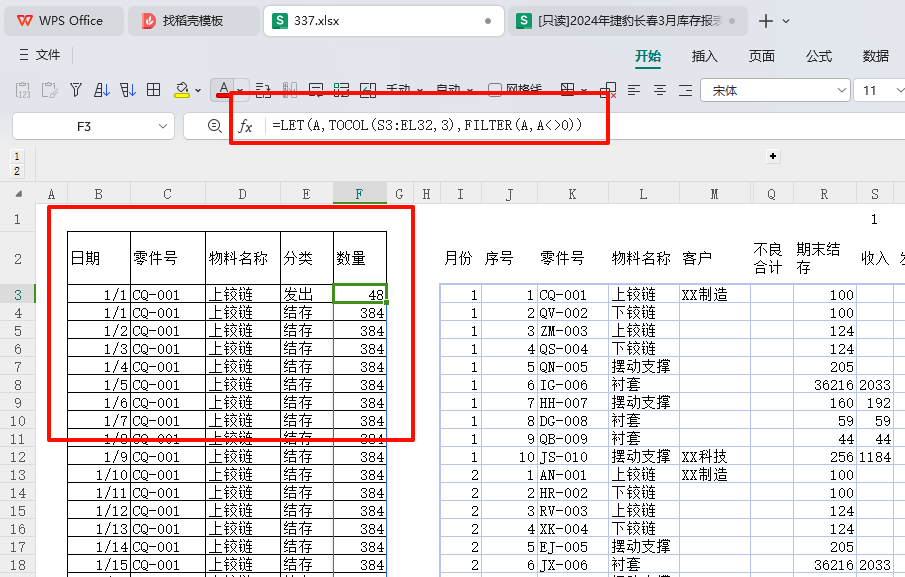
Task: Select cell F3 containing 48
Action: [x=360, y=294]
